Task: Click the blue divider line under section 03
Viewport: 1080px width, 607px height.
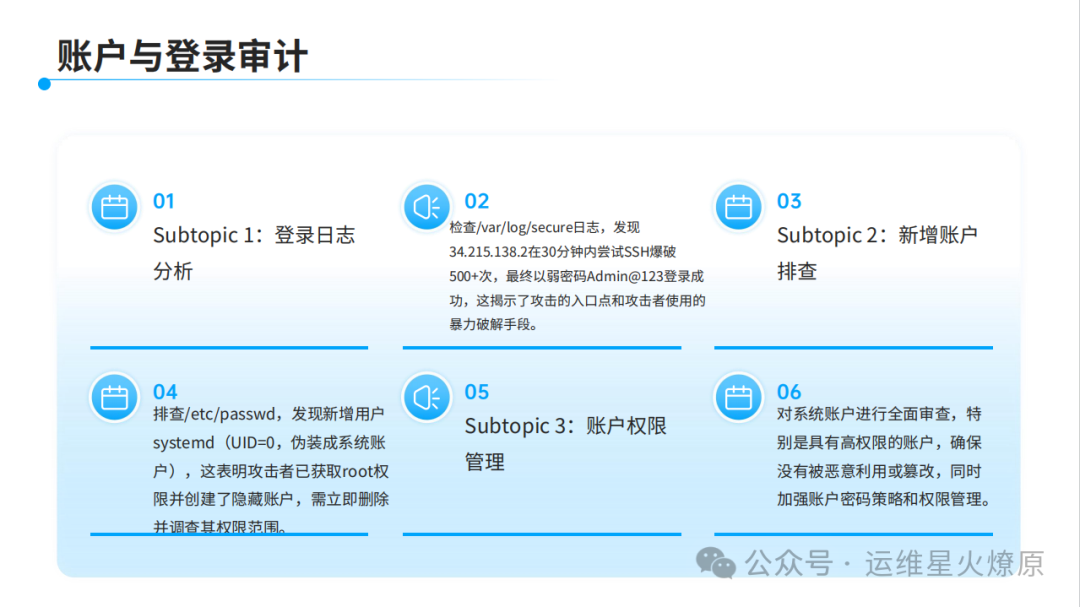Action: [853, 348]
